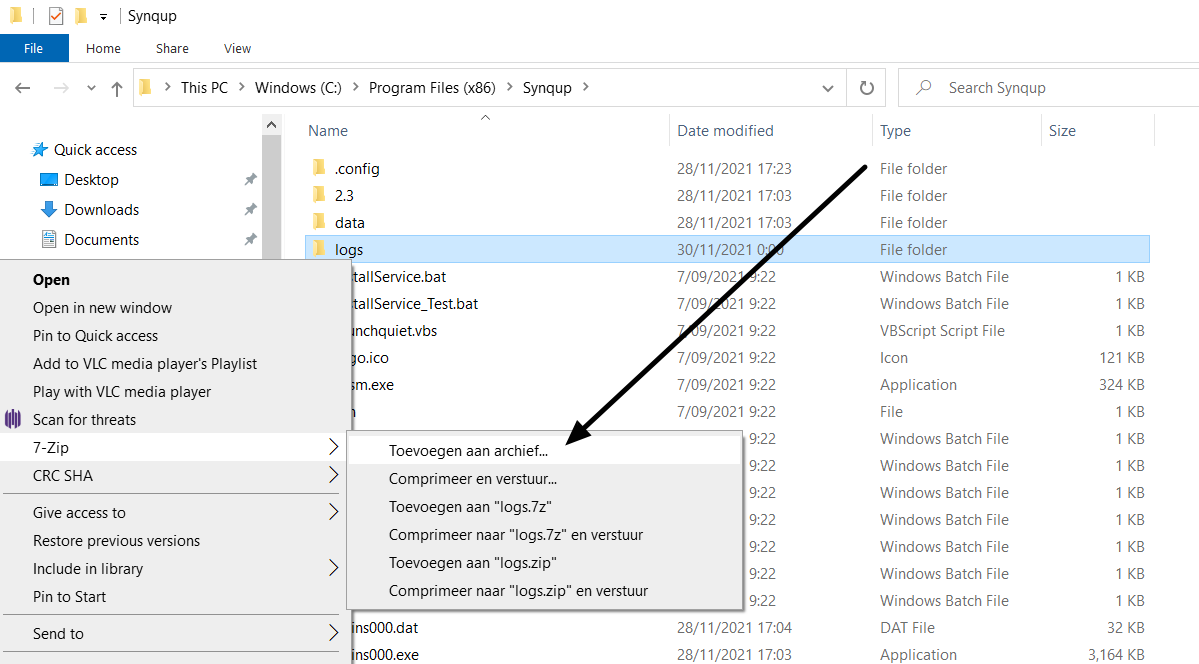This screenshot has width=1199, height=664.
Task: Choose Toevoegen aan "logs.7z"
Action: point(544,507)
